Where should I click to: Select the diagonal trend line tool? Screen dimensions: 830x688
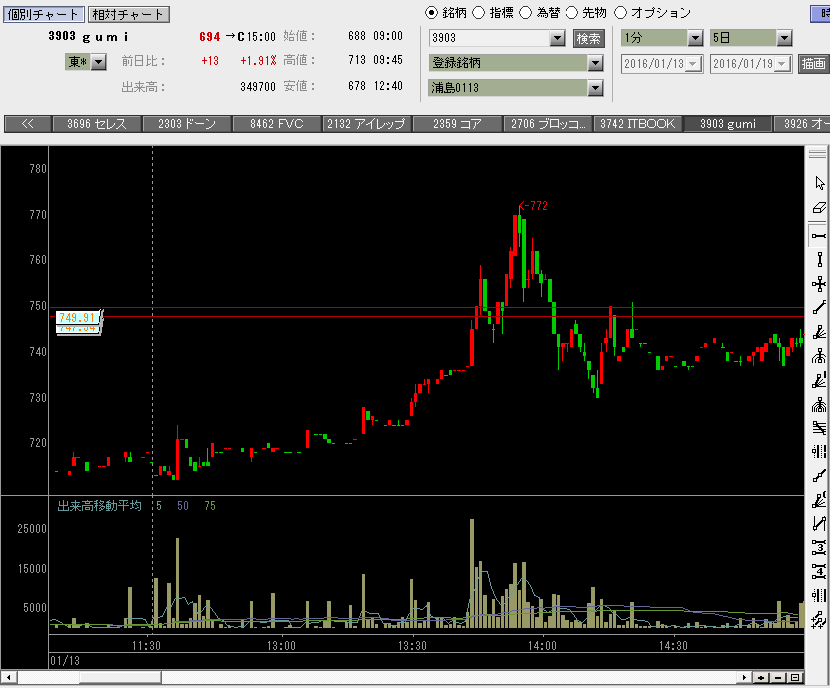819,308
